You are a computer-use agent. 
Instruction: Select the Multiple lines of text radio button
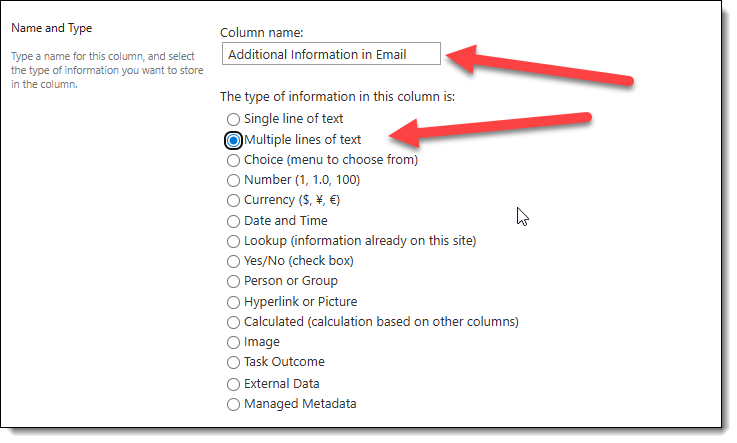pyautogui.click(x=234, y=140)
